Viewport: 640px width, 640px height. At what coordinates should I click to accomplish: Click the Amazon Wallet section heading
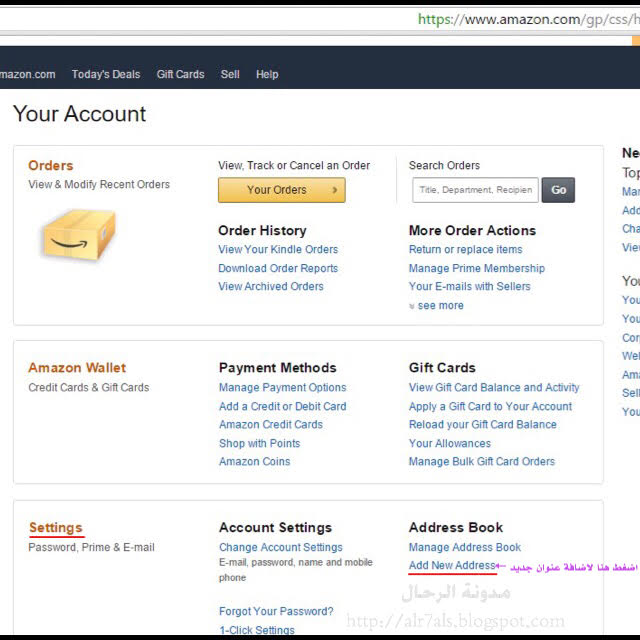pos(77,367)
